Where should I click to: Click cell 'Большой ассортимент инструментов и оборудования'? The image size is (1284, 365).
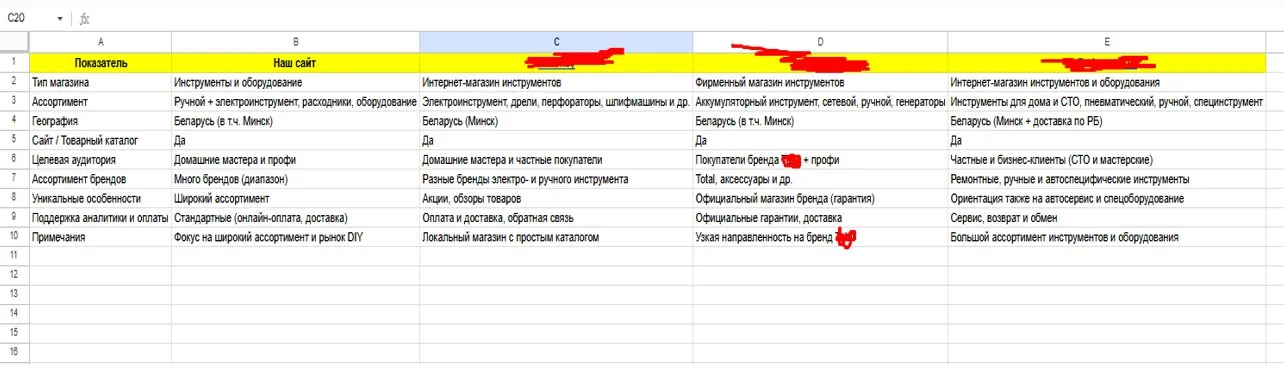tap(1107, 237)
